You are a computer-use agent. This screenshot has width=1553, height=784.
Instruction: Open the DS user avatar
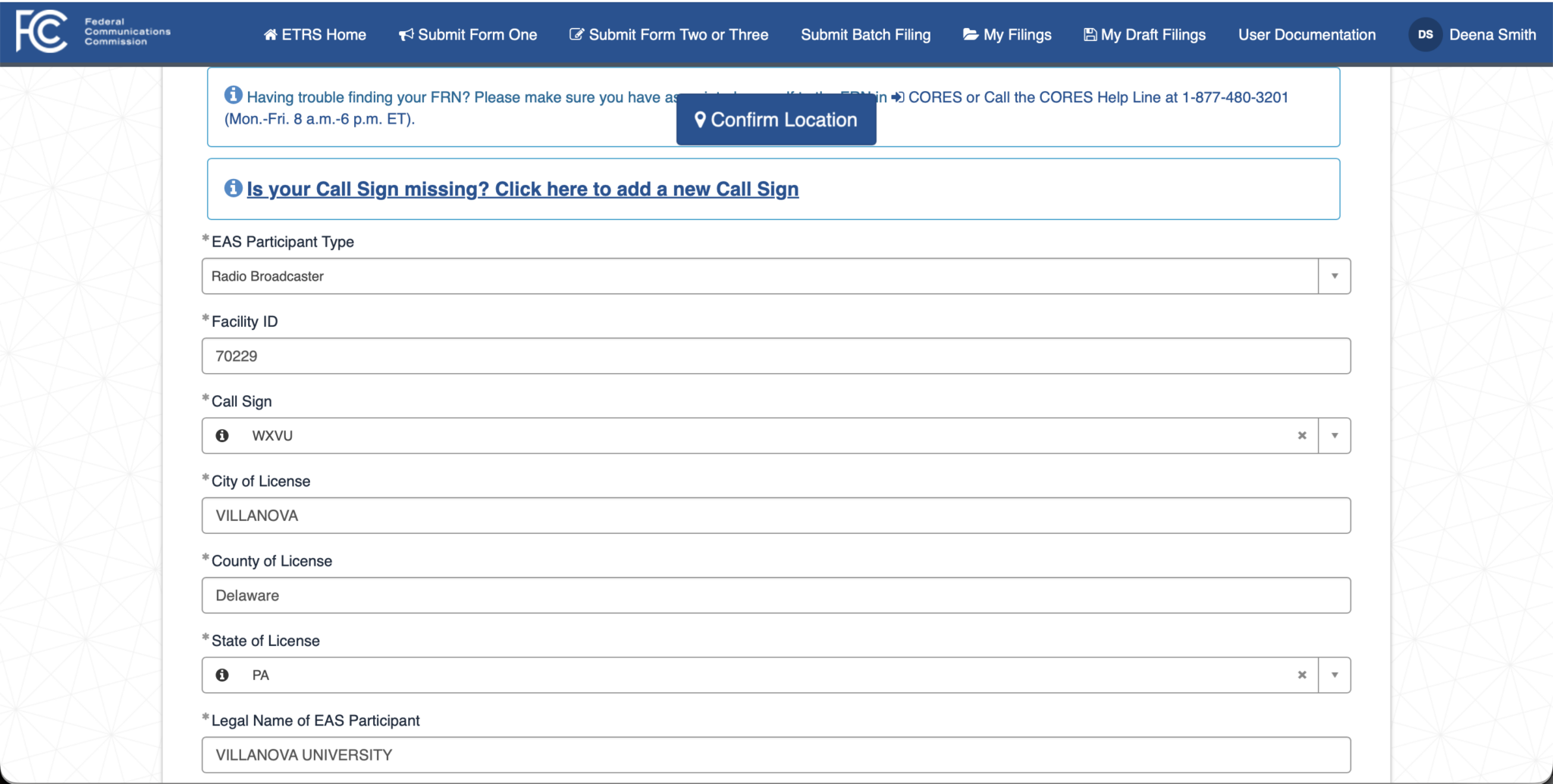pyautogui.click(x=1425, y=34)
